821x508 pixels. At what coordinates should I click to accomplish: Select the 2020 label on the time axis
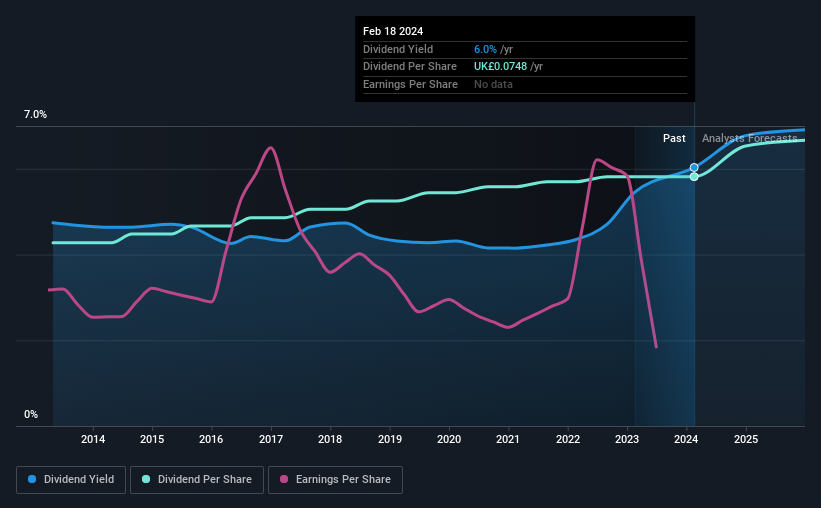point(449,439)
